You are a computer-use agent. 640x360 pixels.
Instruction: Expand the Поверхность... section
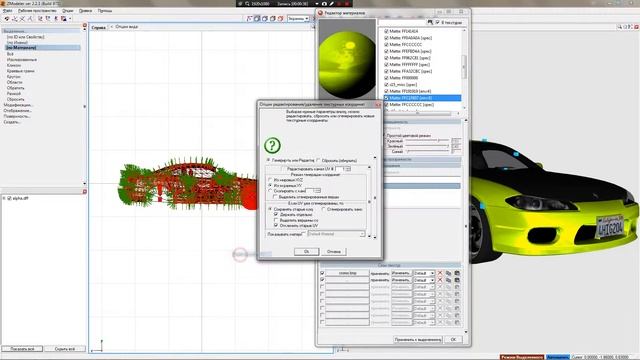[17, 116]
